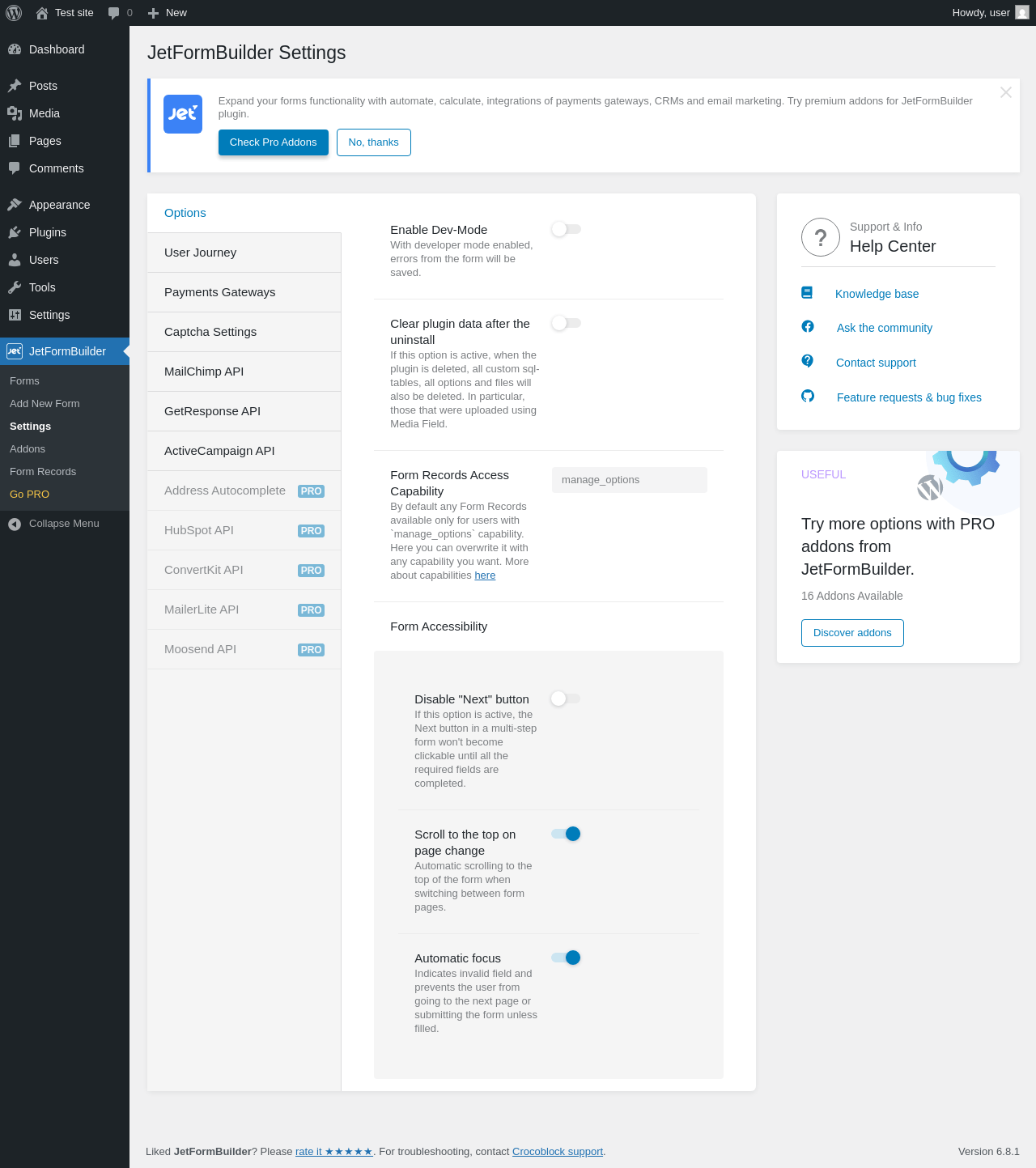Click the plus New icon in admin bar

coord(153,13)
